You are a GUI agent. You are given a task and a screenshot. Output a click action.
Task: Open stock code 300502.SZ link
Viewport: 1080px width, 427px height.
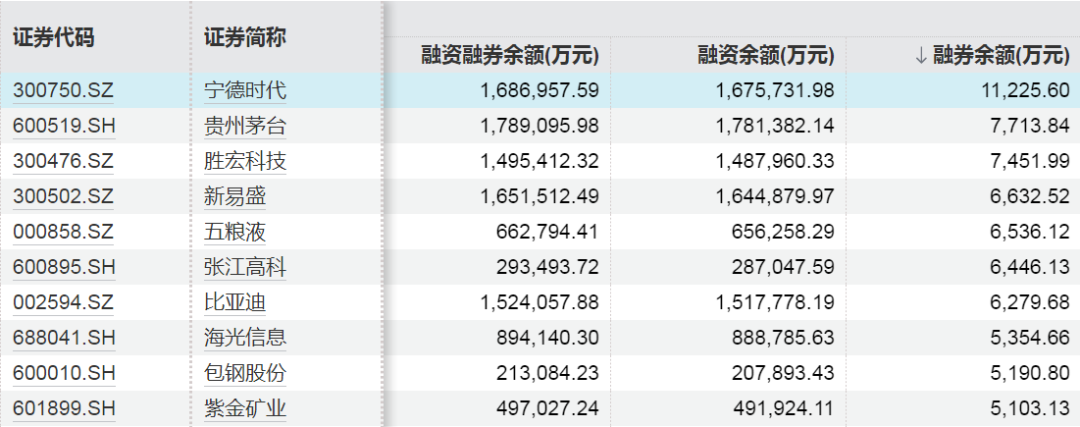[x=63, y=197]
